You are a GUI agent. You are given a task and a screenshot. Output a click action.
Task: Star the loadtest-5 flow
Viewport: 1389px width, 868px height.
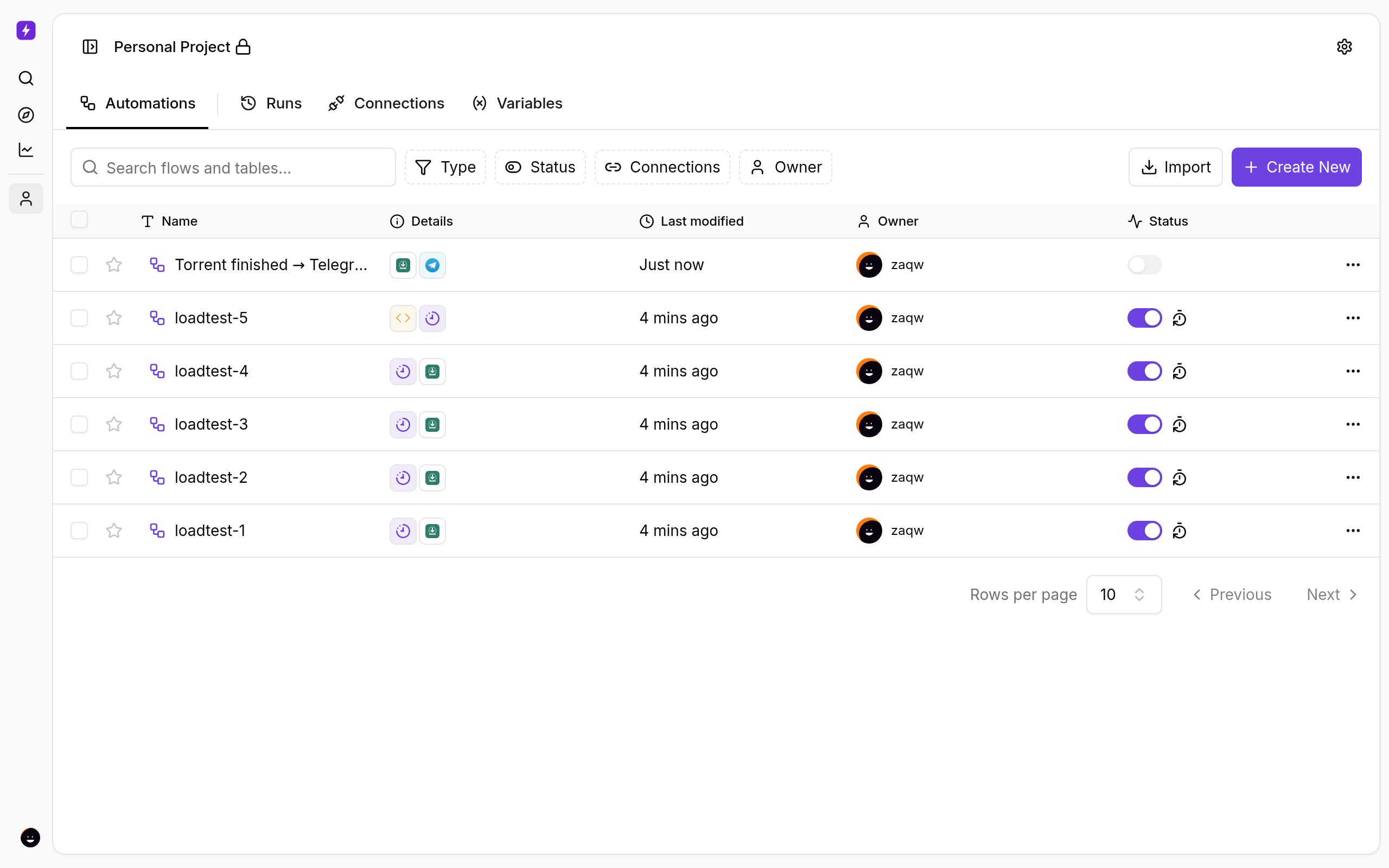[x=114, y=318]
